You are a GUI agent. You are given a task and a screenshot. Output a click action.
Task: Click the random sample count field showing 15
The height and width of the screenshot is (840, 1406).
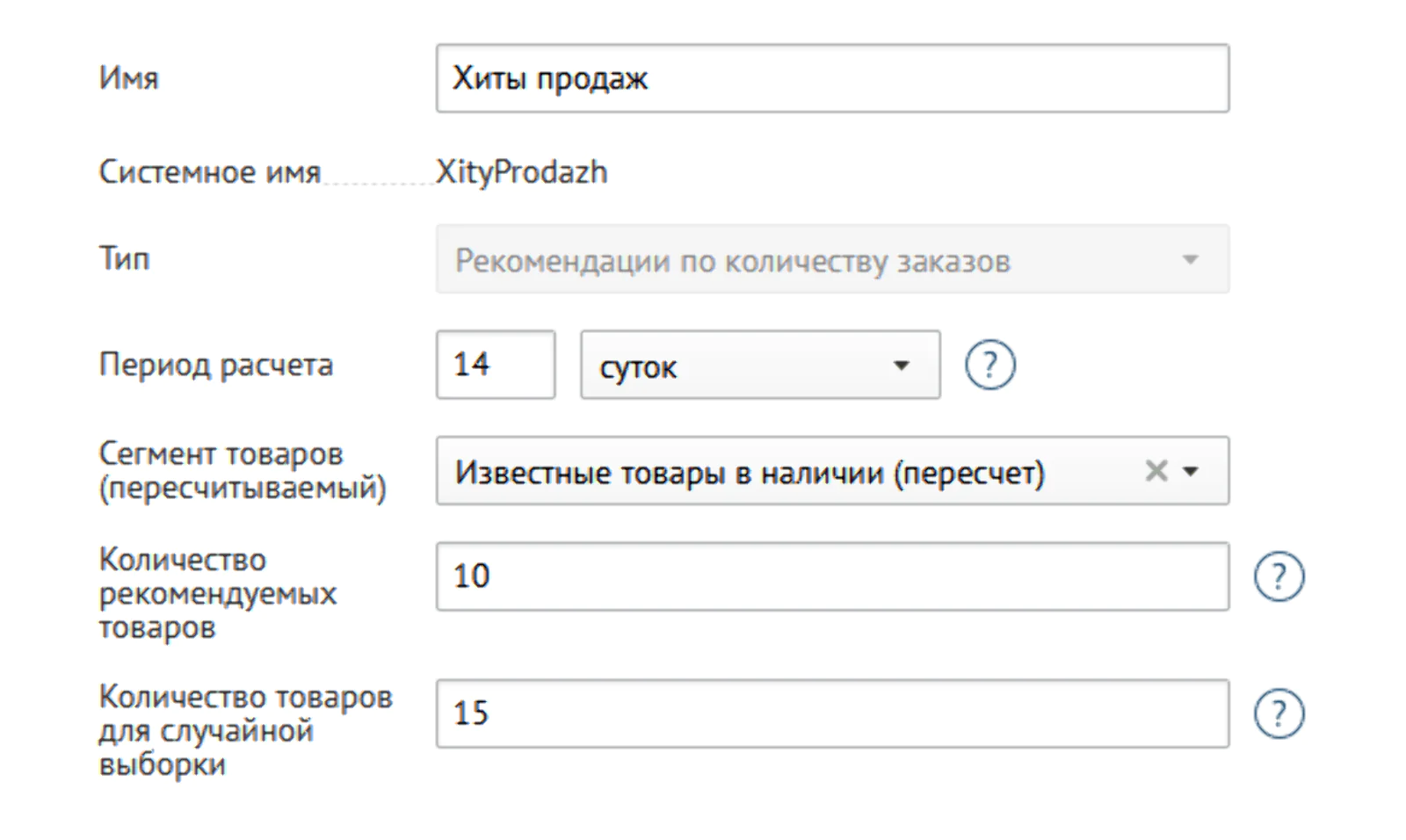coord(832,713)
